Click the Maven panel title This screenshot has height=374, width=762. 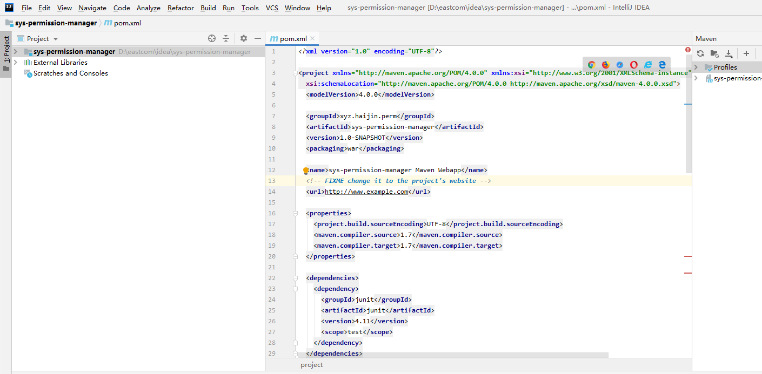click(x=706, y=38)
